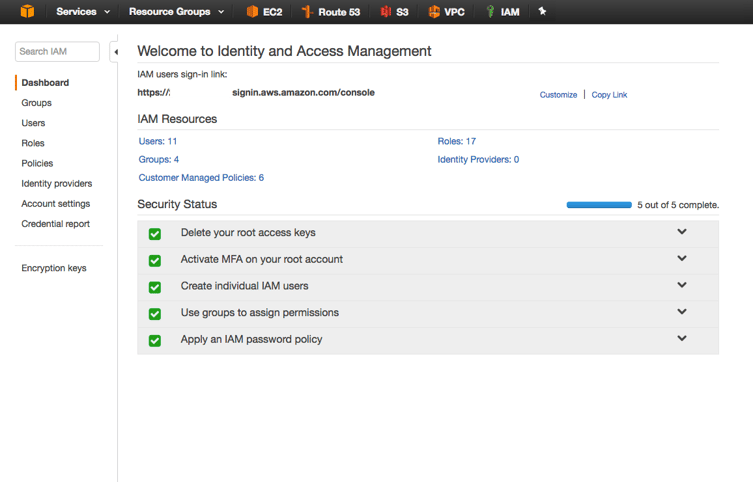The image size is (753, 482).
Task: Click green check beside Delete root access keys
Action: click(155, 234)
